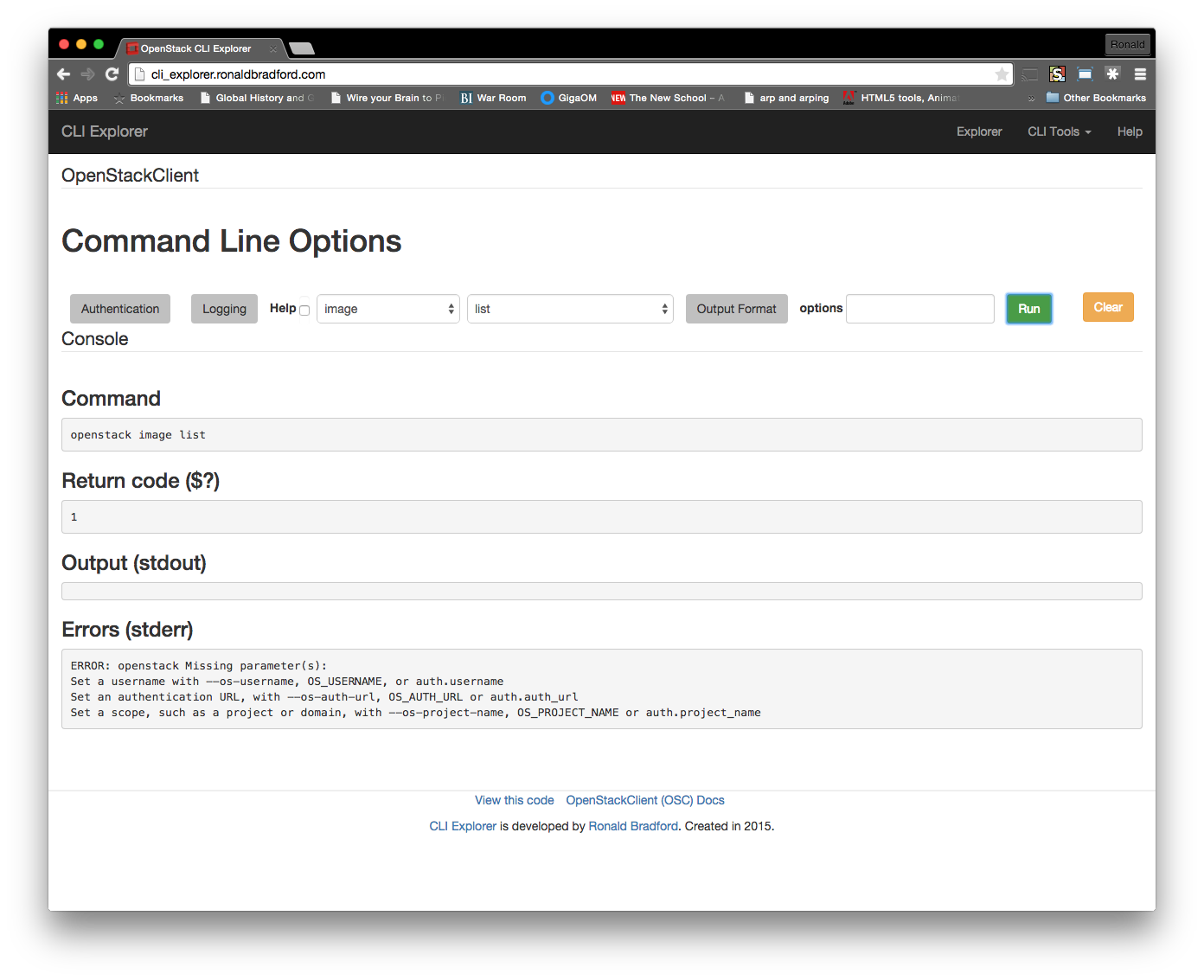Click the Output Format button
The image size is (1204, 980).
tap(737, 309)
